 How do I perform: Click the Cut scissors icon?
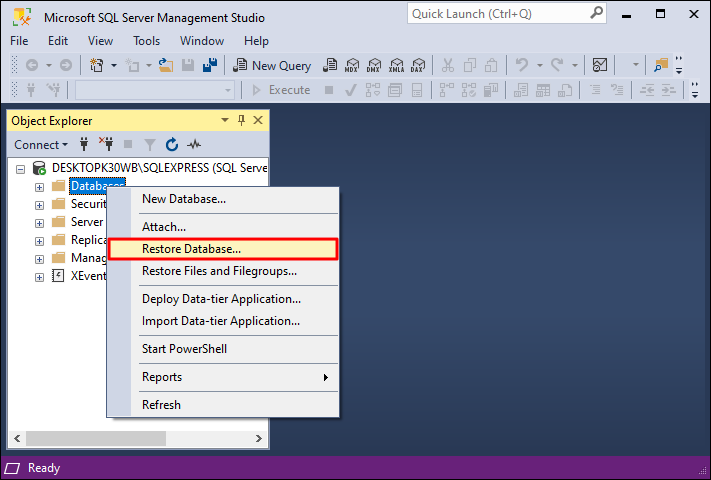[448, 66]
